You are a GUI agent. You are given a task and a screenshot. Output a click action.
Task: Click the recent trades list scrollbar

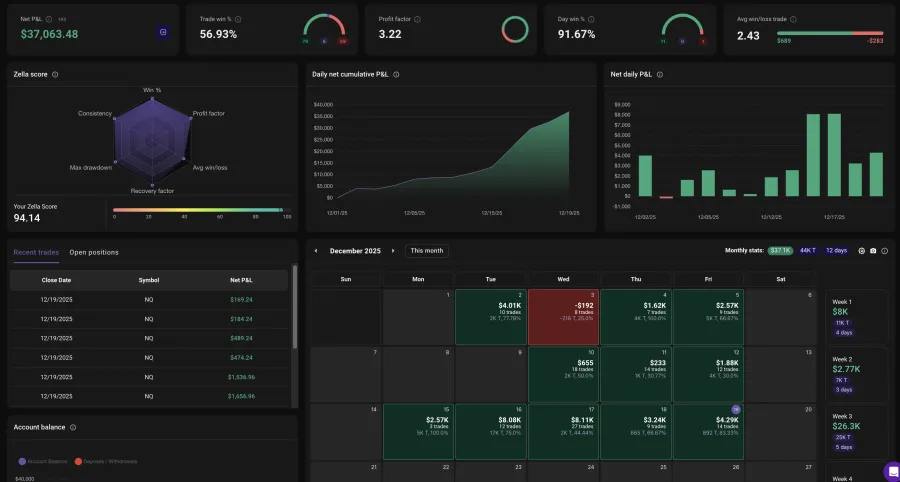tap(295, 306)
